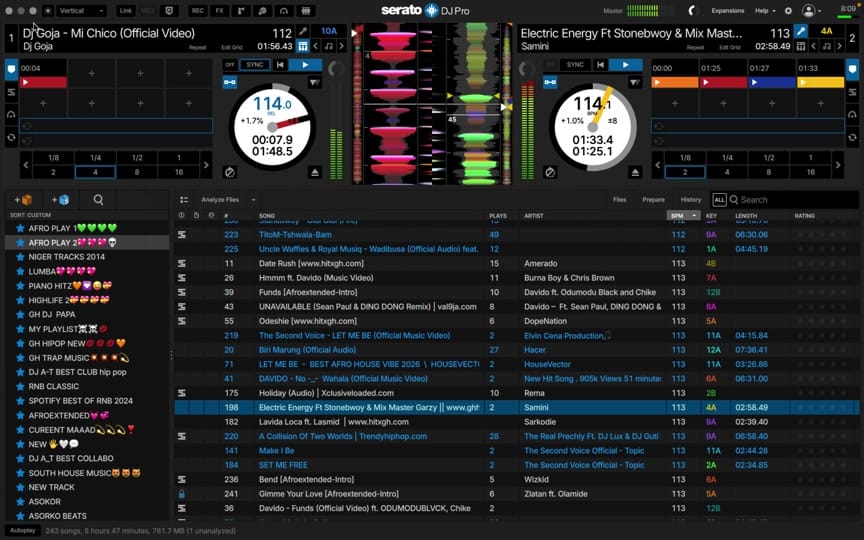Toggle the library list view icon
This screenshot has height=540, width=864.
point(184,199)
